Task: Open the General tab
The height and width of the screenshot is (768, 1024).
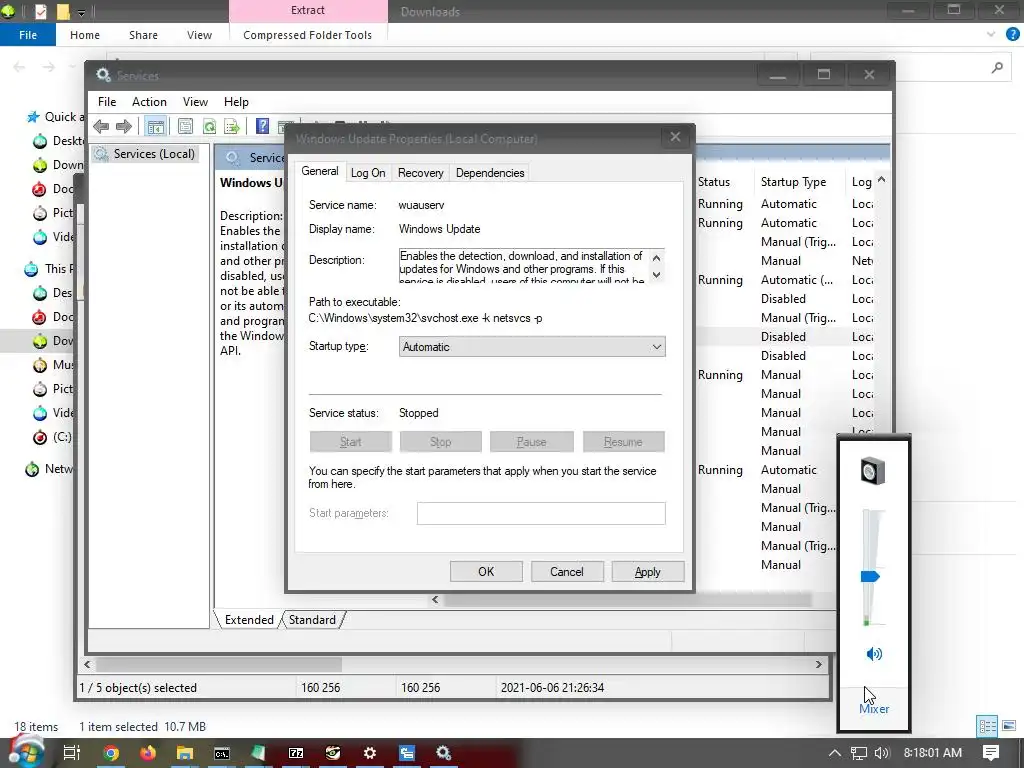Action: (319, 171)
